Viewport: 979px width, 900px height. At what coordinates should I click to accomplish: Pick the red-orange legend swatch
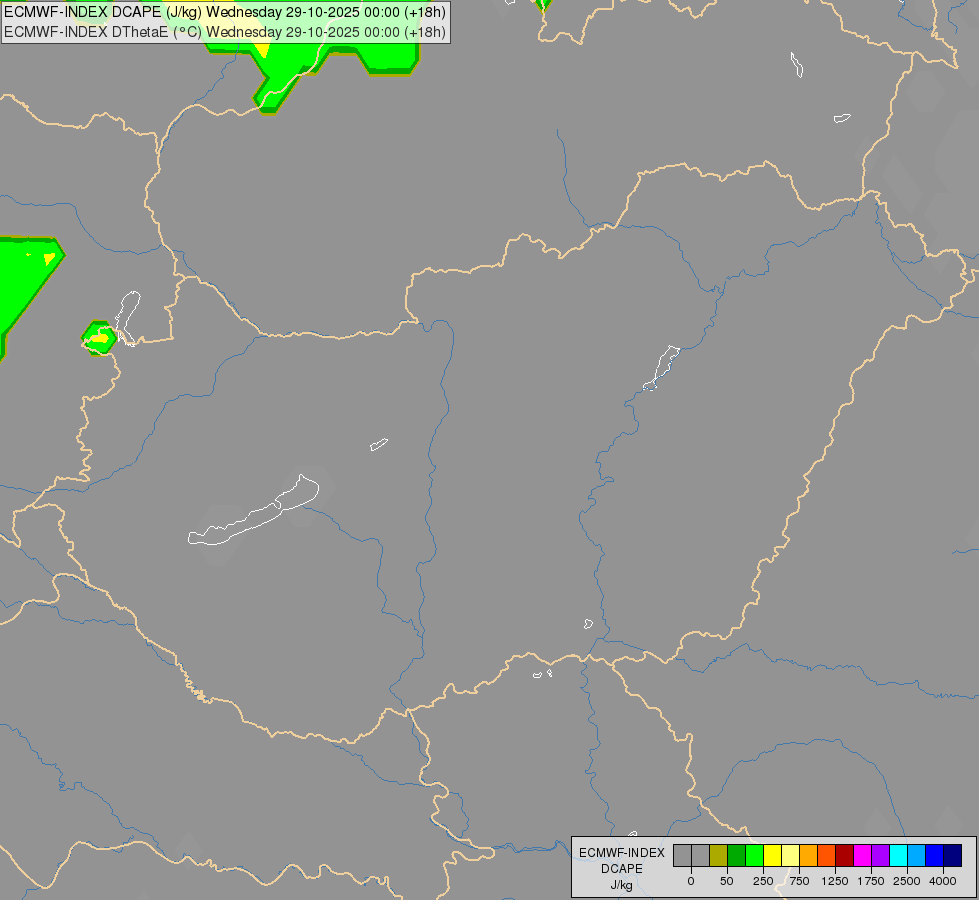(x=827, y=856)
